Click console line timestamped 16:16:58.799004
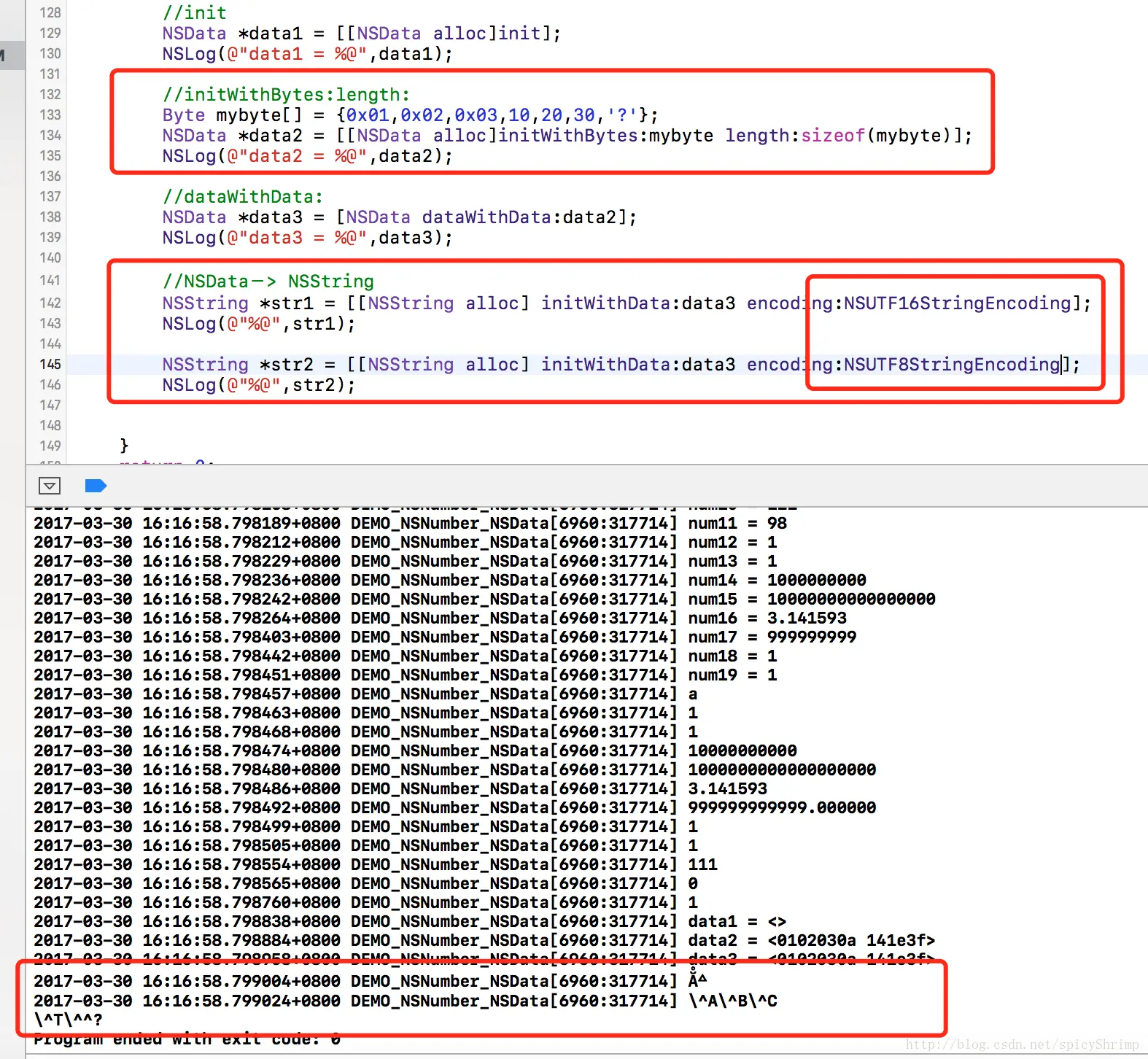This screenshot has width=1148, height=1059. click(371, 981)
